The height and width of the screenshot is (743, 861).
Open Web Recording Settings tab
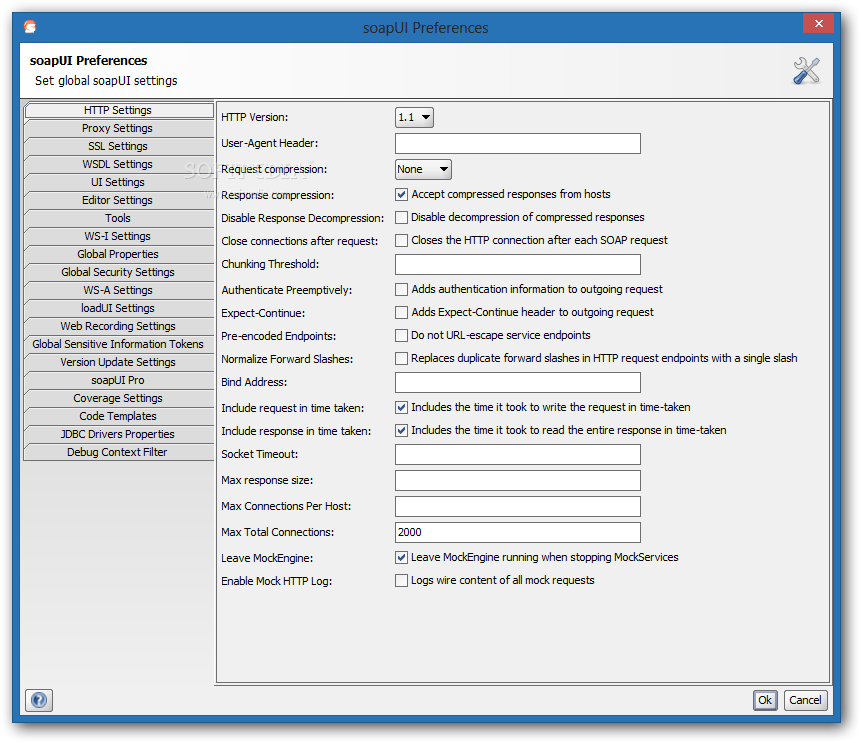coord(119,326)
